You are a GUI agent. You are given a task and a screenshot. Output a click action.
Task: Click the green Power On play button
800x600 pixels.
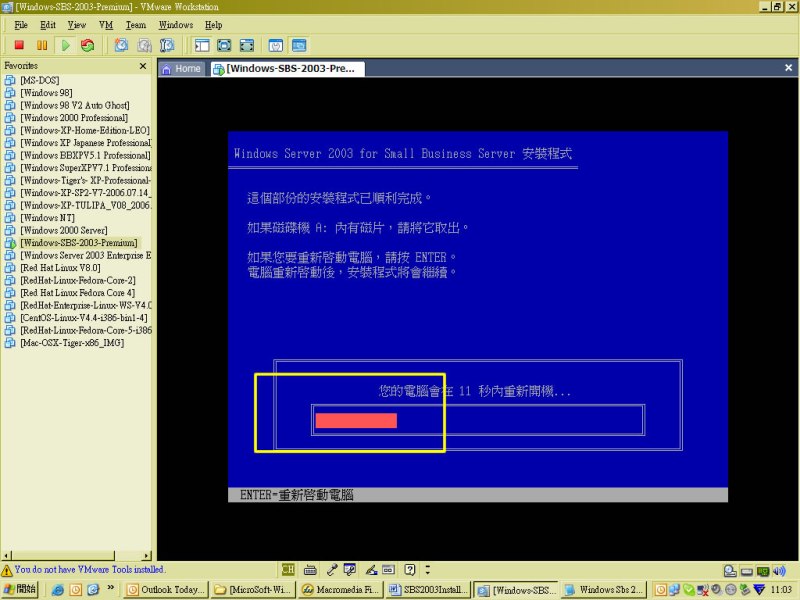[65, 45]
